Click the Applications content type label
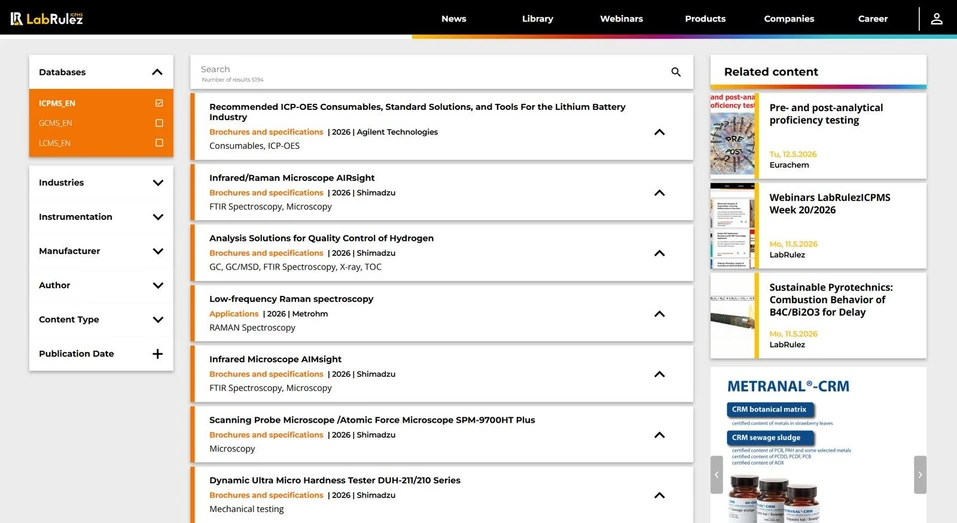 (234, 314)
